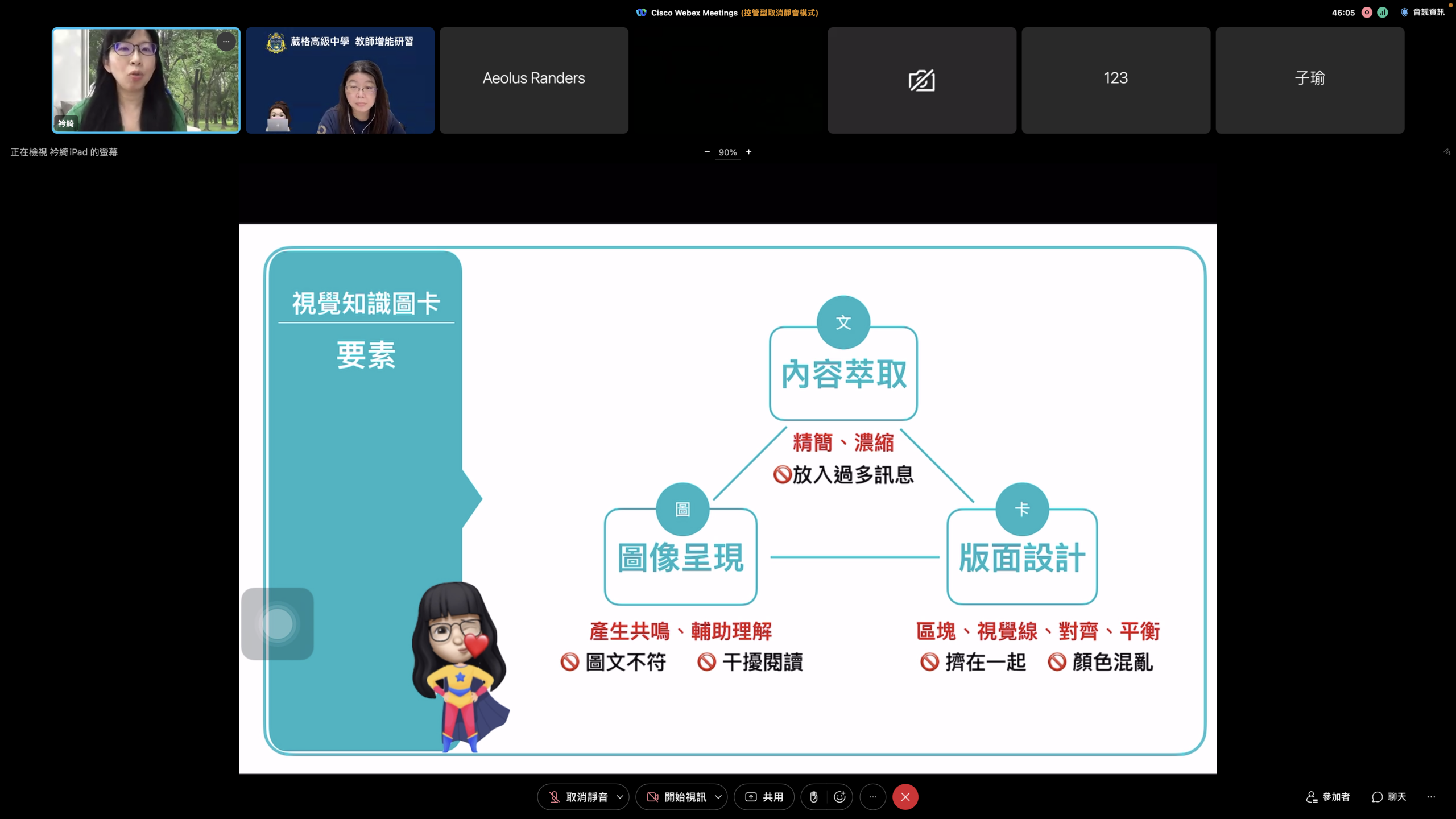Click the raise hand icon
1456x819 pixels.
813,797
